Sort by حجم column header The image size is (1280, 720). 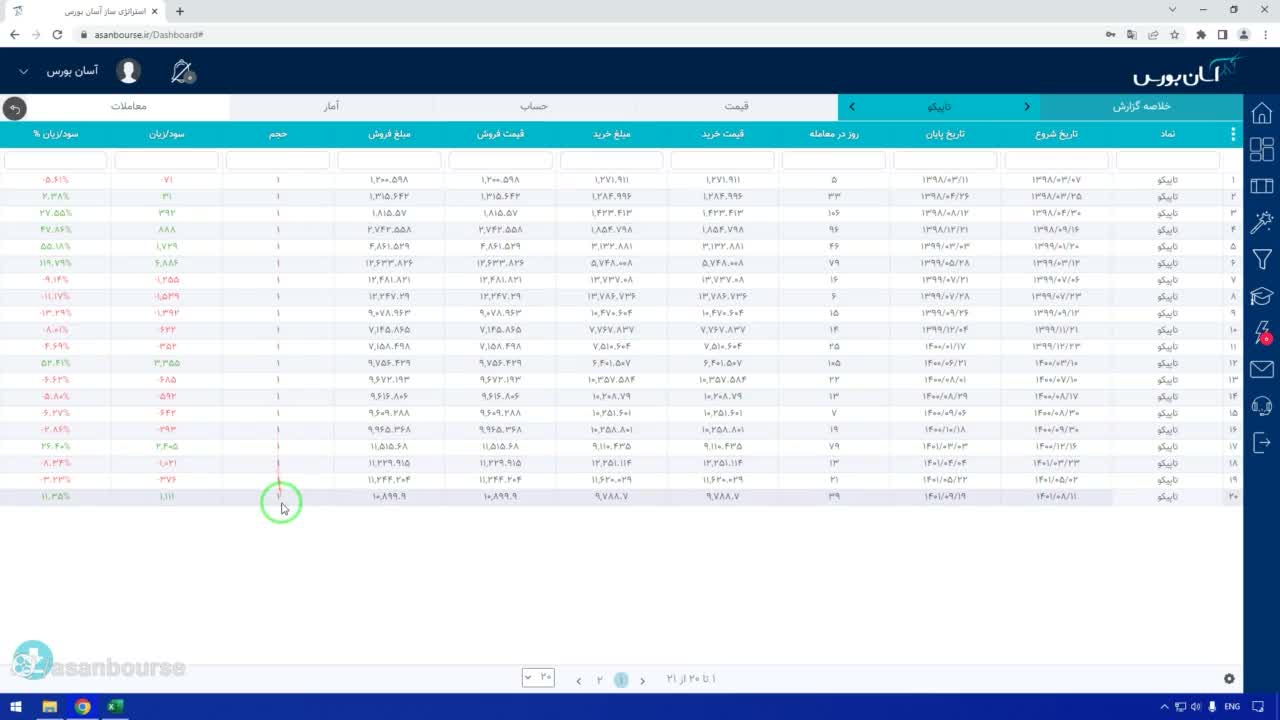pyautogui.click(x=278, y=134)
